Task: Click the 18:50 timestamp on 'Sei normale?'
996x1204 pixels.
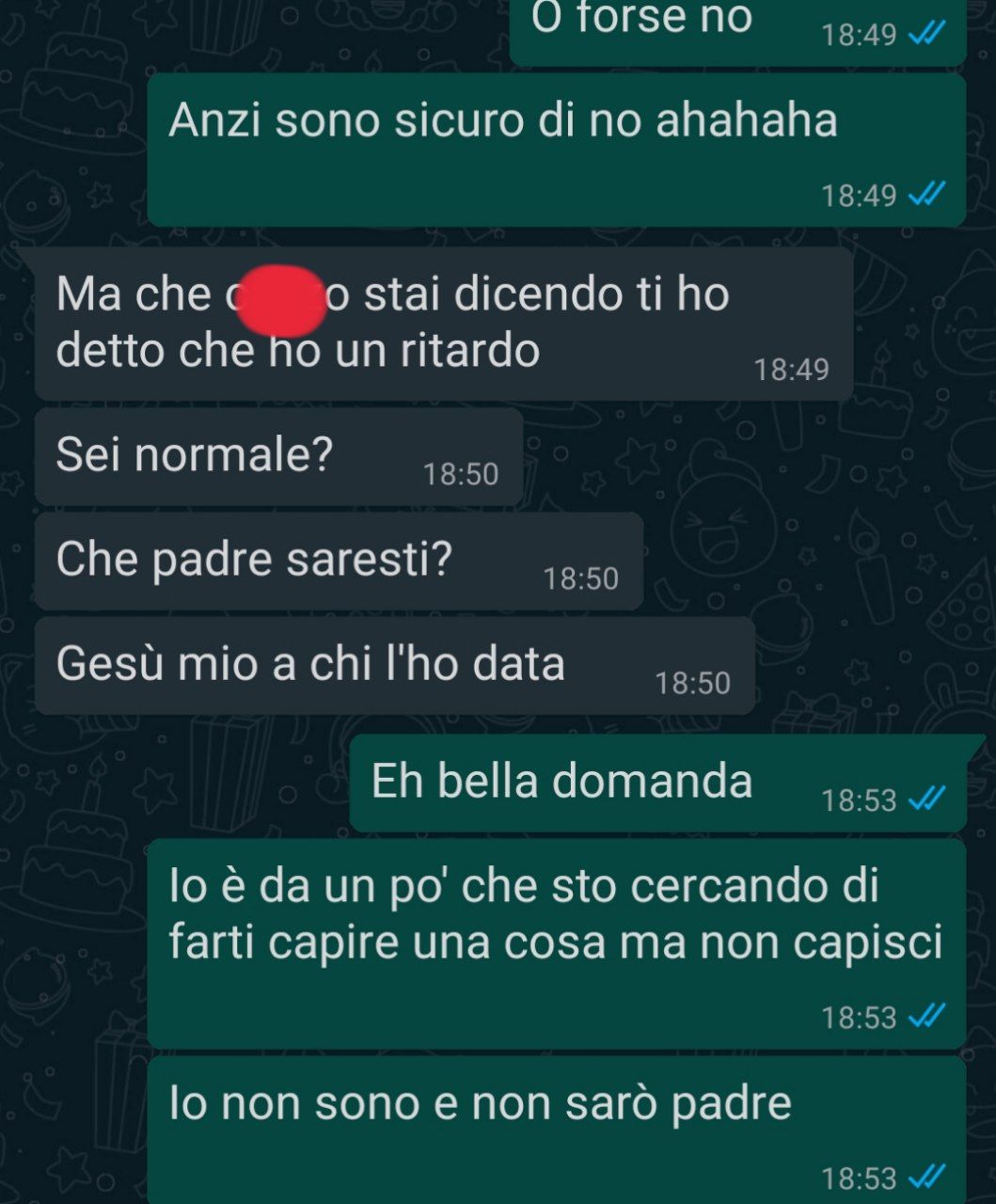Action: tap(461, 474)
